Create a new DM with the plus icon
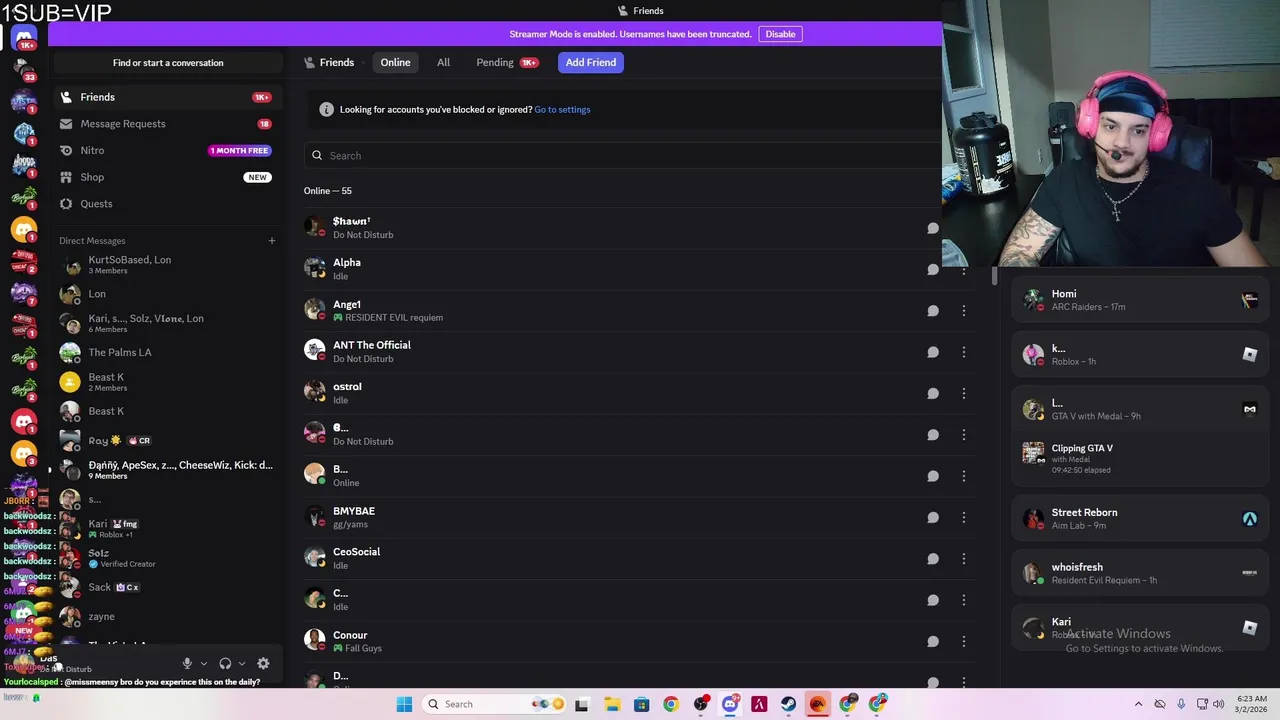Screen dimensions: 1280x720 [x=271, y=241]
